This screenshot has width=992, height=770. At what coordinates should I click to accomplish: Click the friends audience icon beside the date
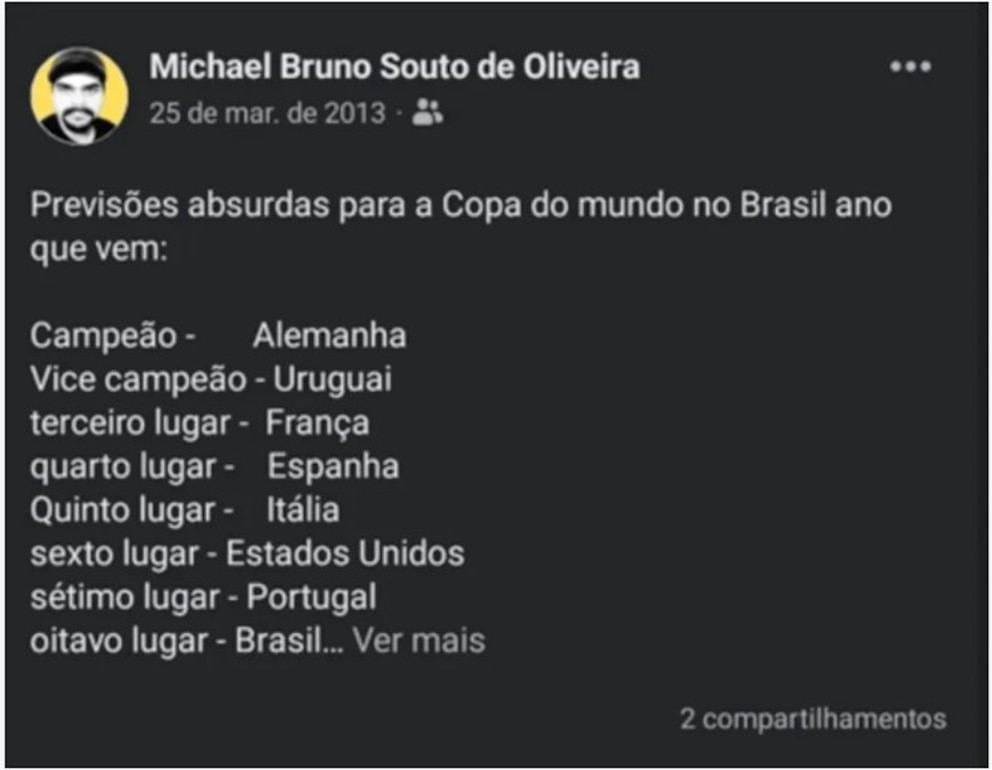(x=427, y=113)
